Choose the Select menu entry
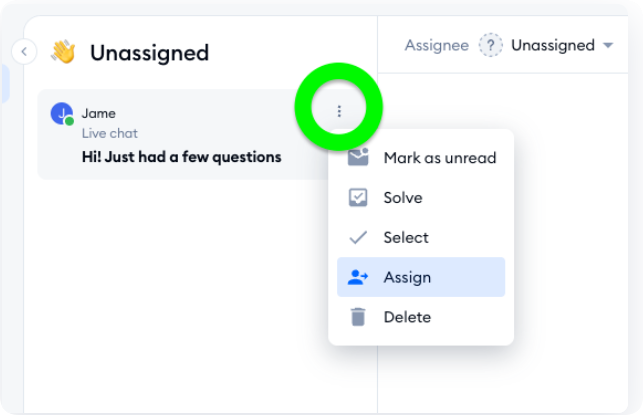Screen dimensions: 643x415 pyautogui.click(x=406, y=237)
